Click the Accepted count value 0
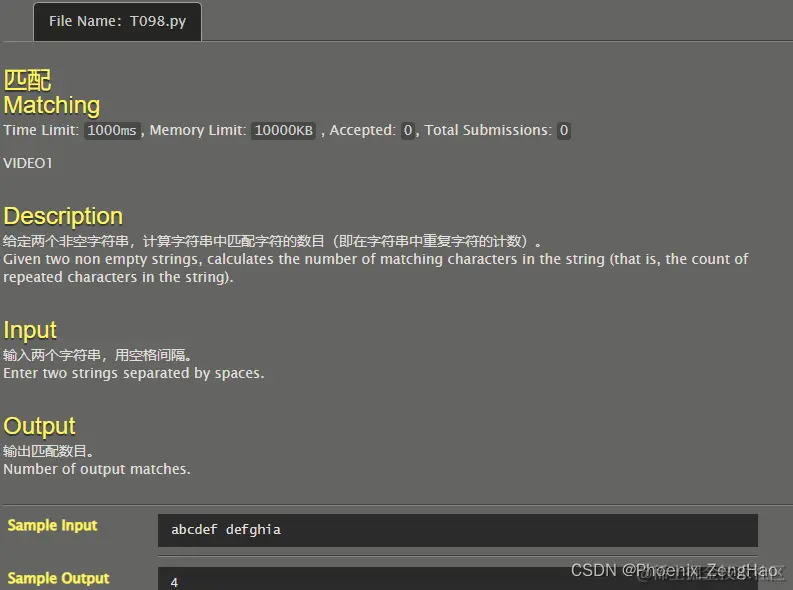This screenshot has width=793, height=590. tap(408, 130)
